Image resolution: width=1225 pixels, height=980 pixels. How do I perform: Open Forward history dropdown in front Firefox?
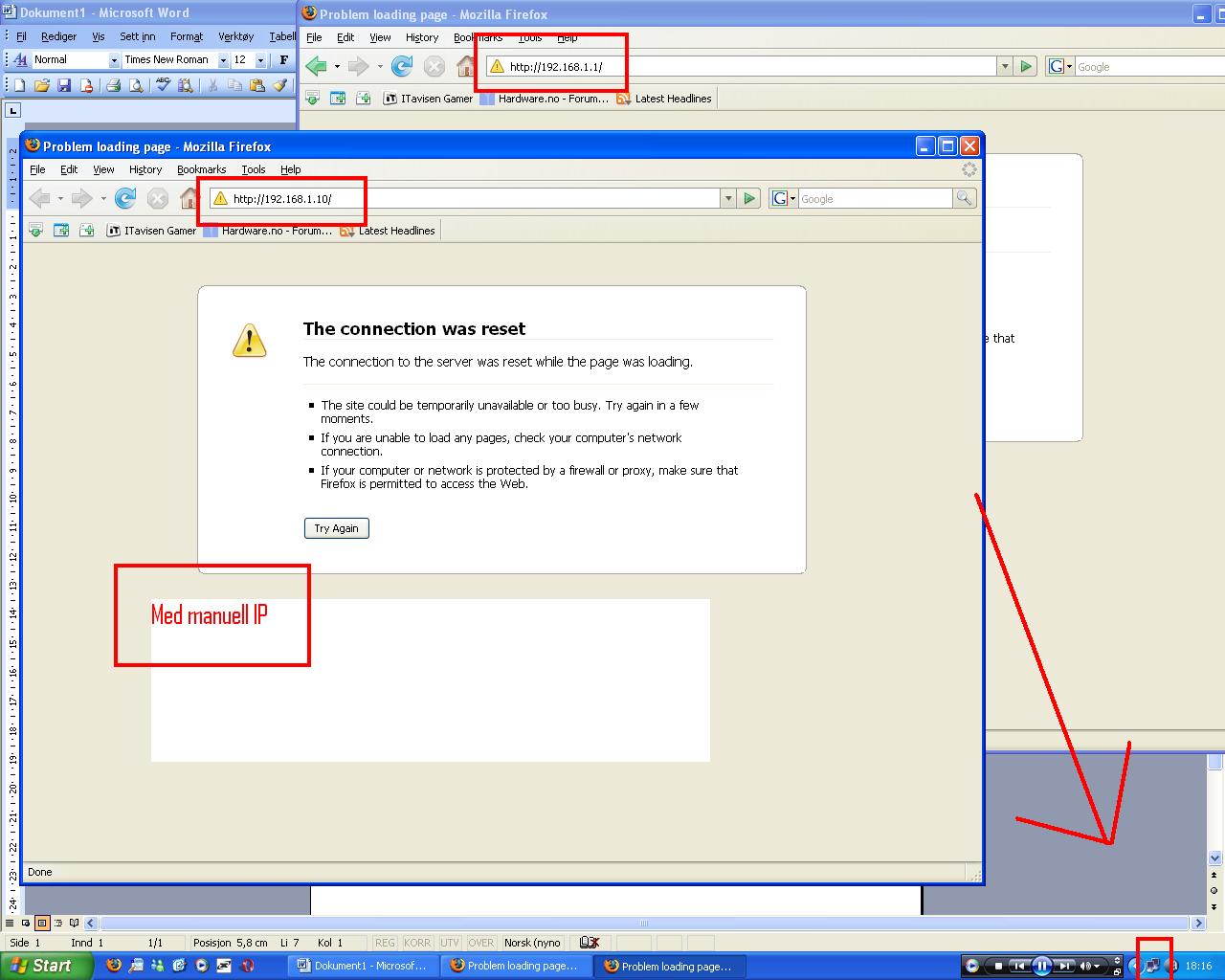[103, 198]
